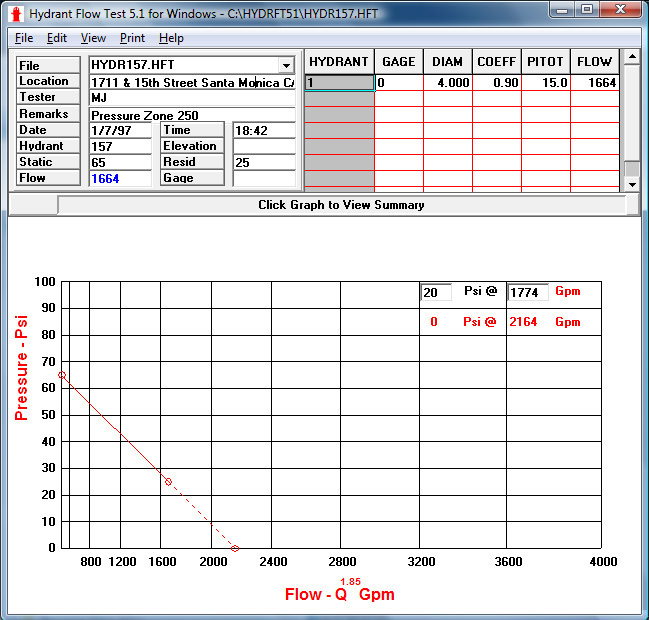The image size is (649, 620).
Task: Click the Remarks field Pressure Zone 250
Action: [192, 115]
